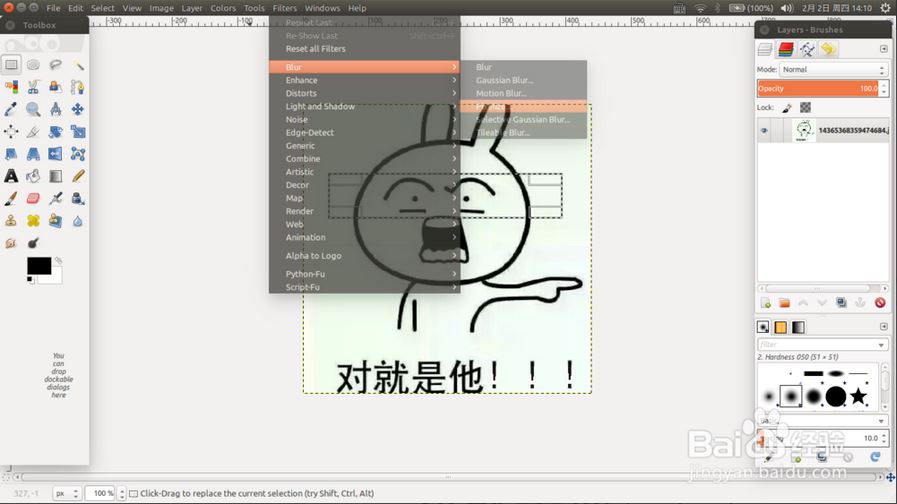Choose Gaussian Blur from Blur submenu
This screenshot has height=504, width=897.
[523, 80]
